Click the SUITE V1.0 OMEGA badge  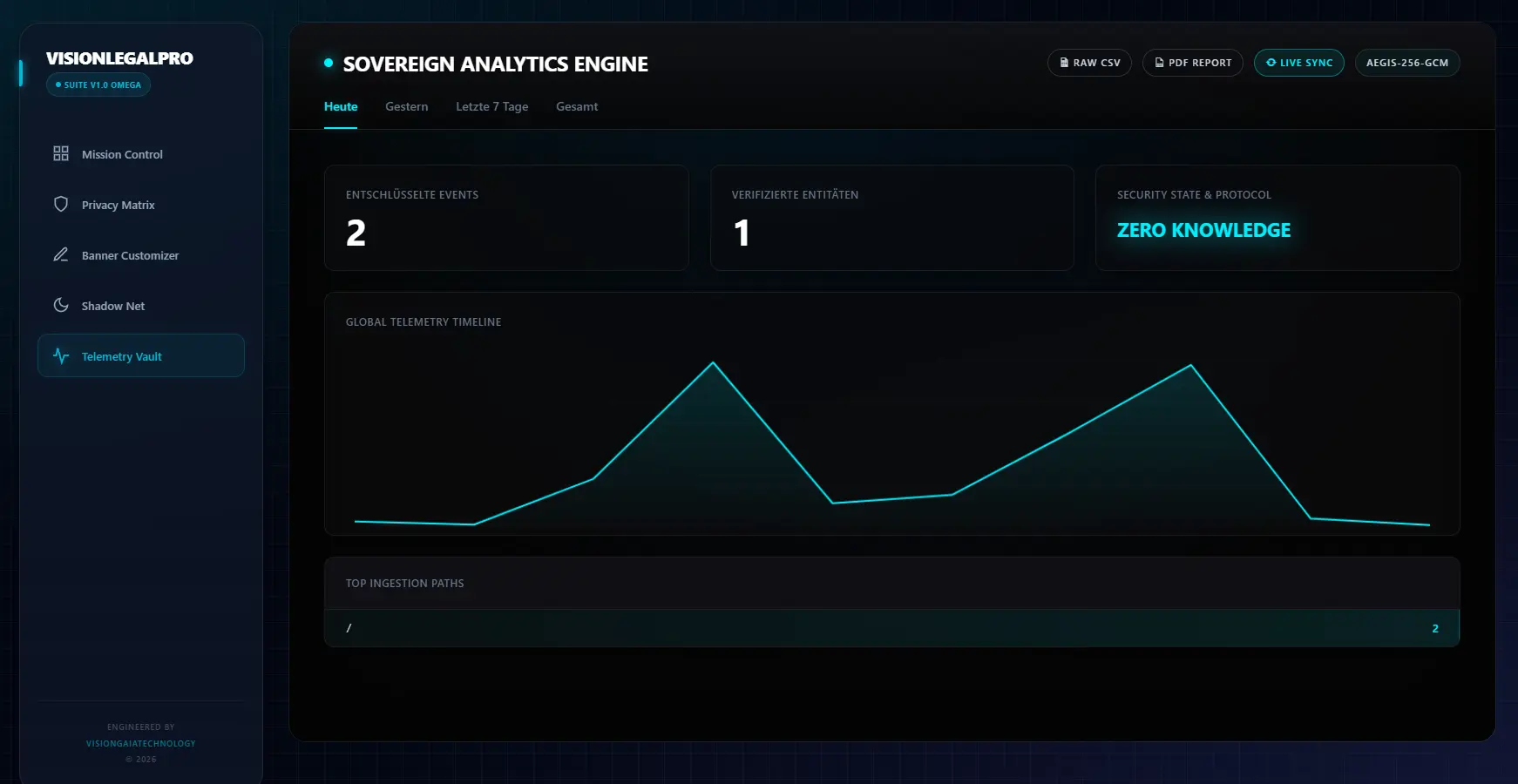point(98,84)
